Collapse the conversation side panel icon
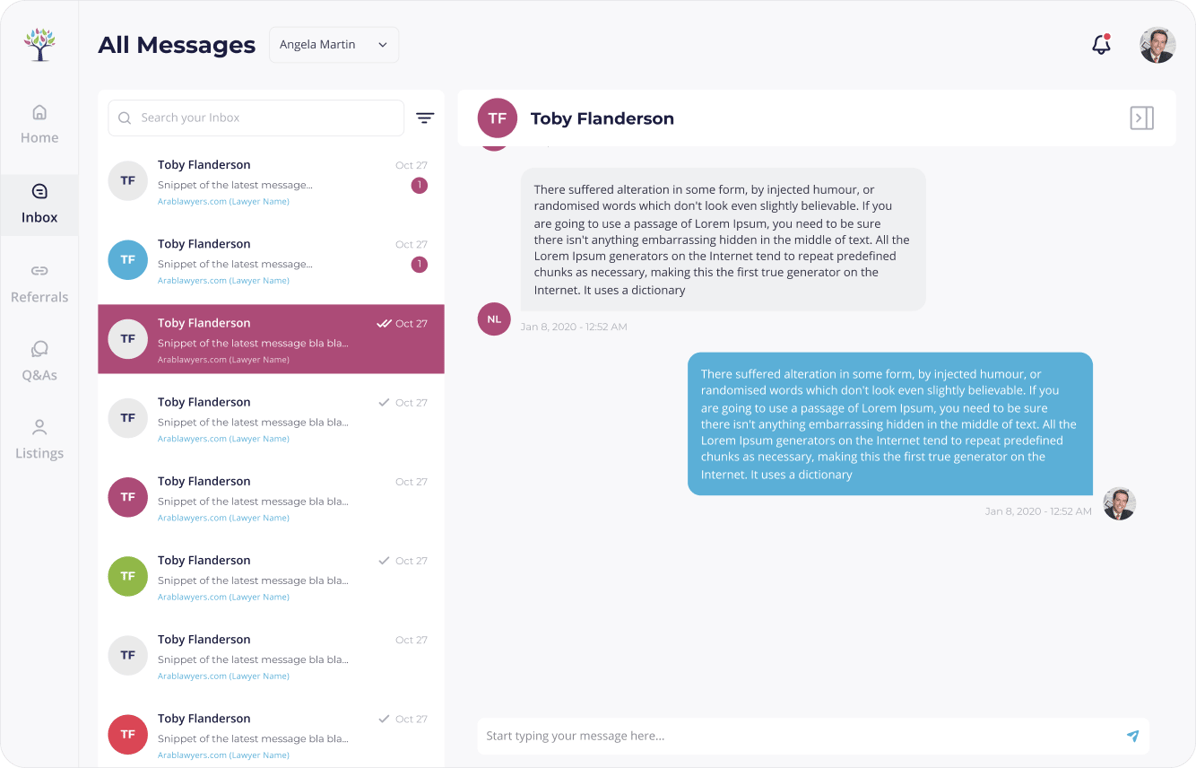 tap(1141, 118)
